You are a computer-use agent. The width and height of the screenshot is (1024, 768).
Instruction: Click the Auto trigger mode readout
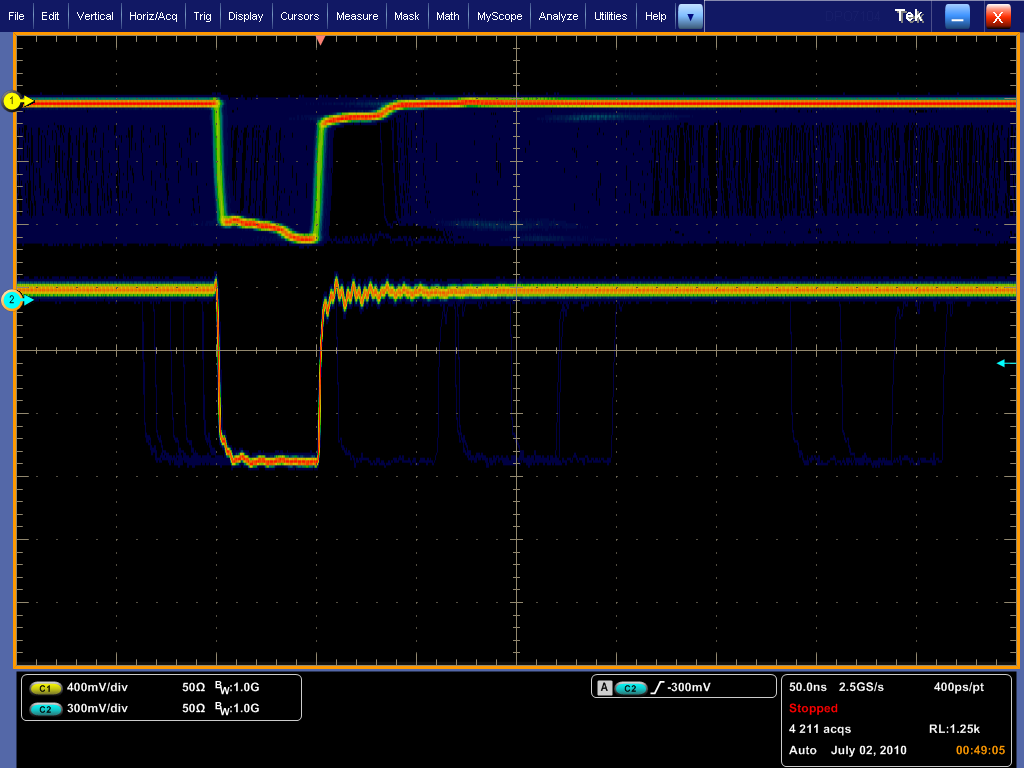(803, 750)
